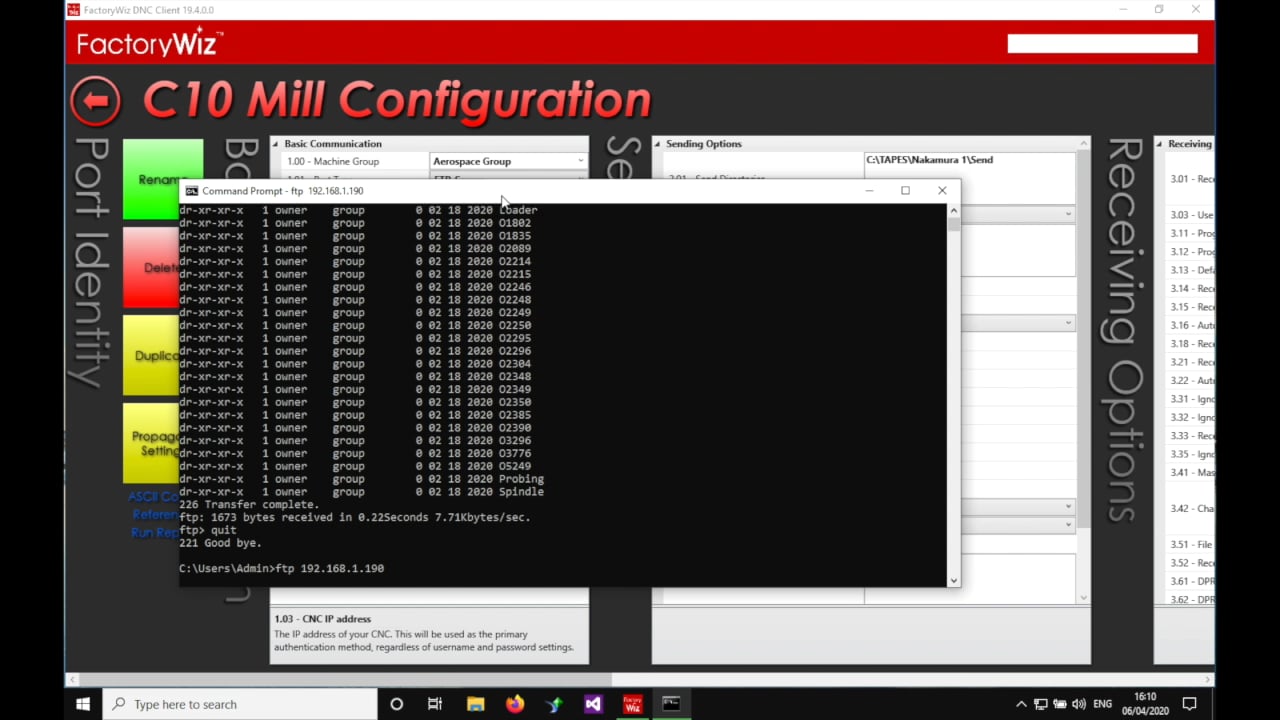Click the 3.11 receiving option row
Viewport: 1280px width, 720px height.
click(x=1191, y=233)
